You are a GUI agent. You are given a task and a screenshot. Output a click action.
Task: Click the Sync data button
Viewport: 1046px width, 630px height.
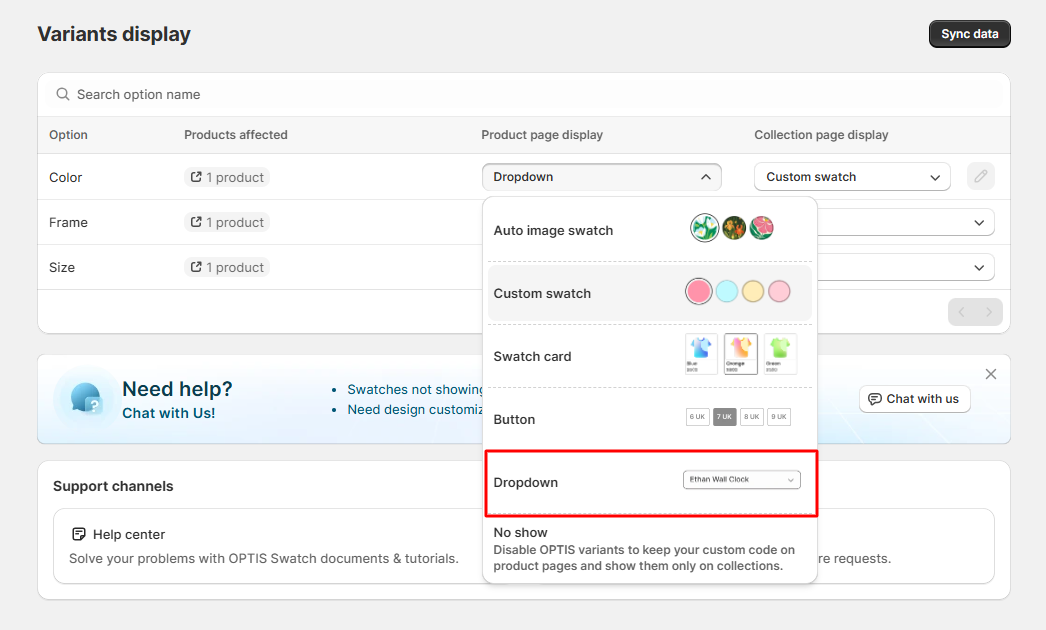click(969, 34)
